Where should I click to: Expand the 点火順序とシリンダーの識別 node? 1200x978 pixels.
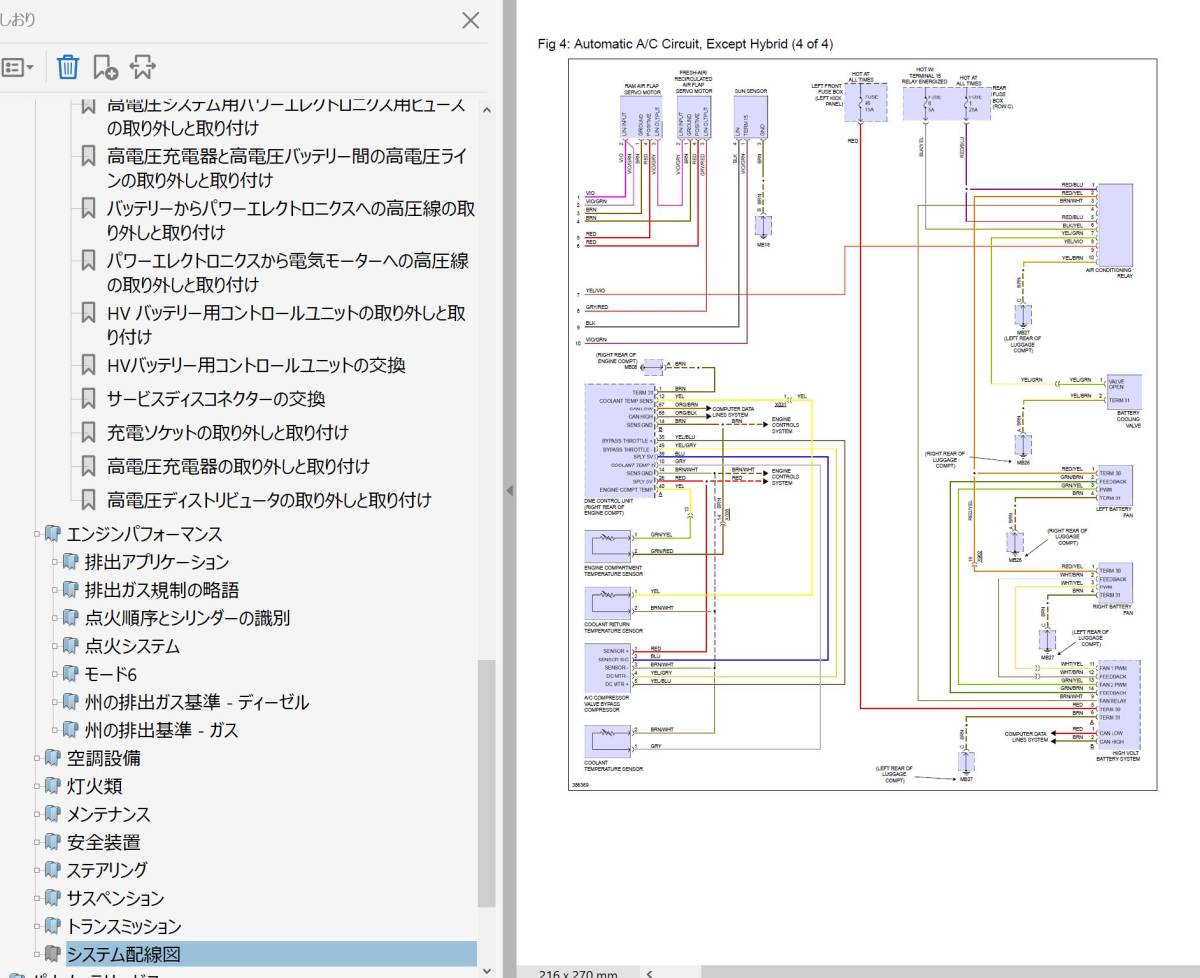pyautogui.click(x=54, y=618)
